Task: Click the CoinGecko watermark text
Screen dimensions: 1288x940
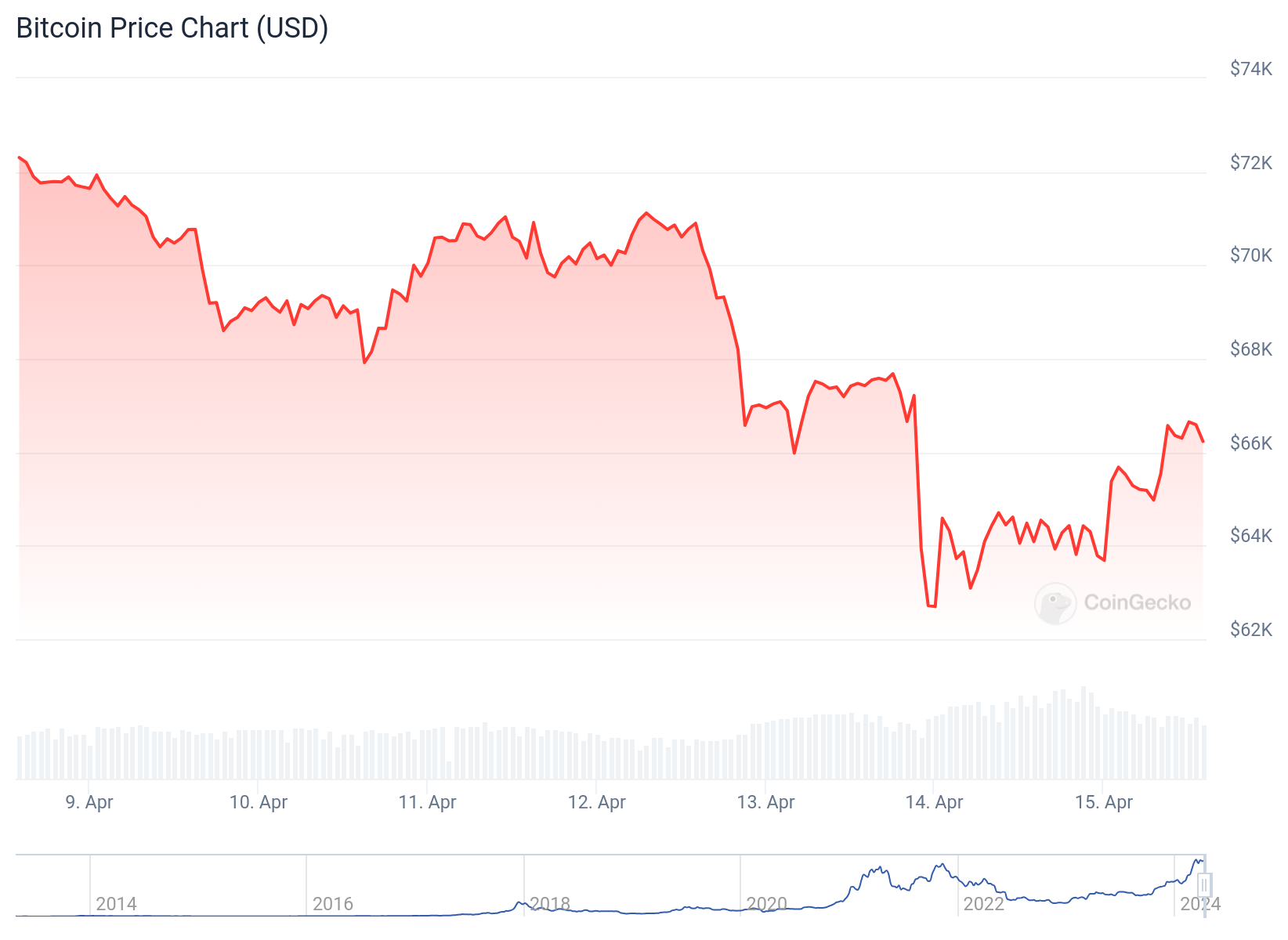Action: click(x=1137, y=602)
